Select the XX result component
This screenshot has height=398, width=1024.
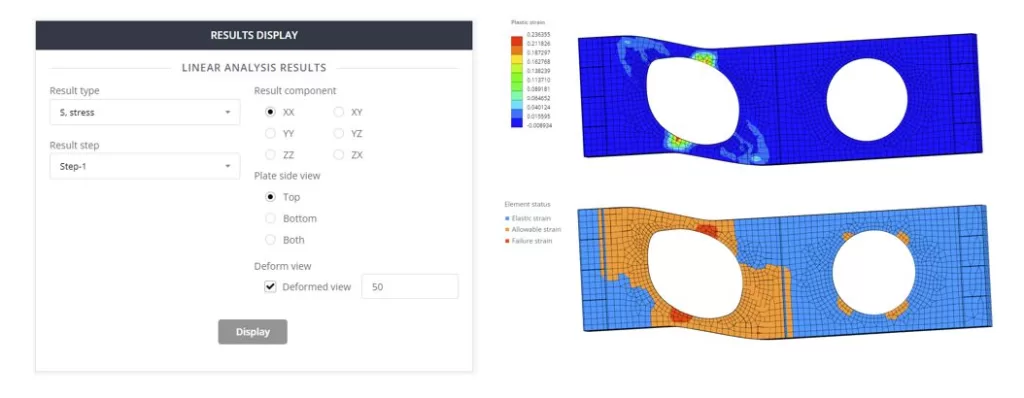pos(270,112)
